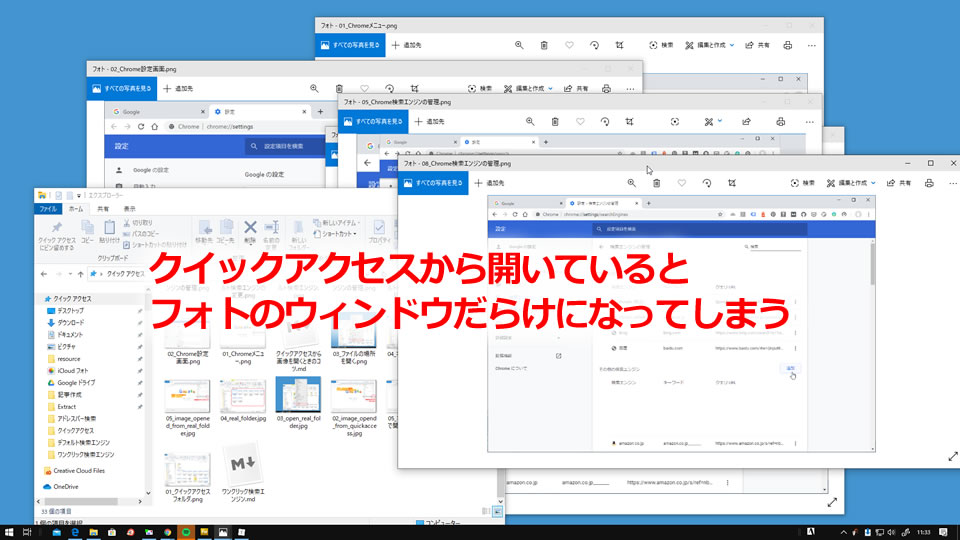Click trash icon in 05_Chrome検索エンジンの管理 window
Image resolution: width=960 pixels, height=540 pixels.
[x=555, y=121]
